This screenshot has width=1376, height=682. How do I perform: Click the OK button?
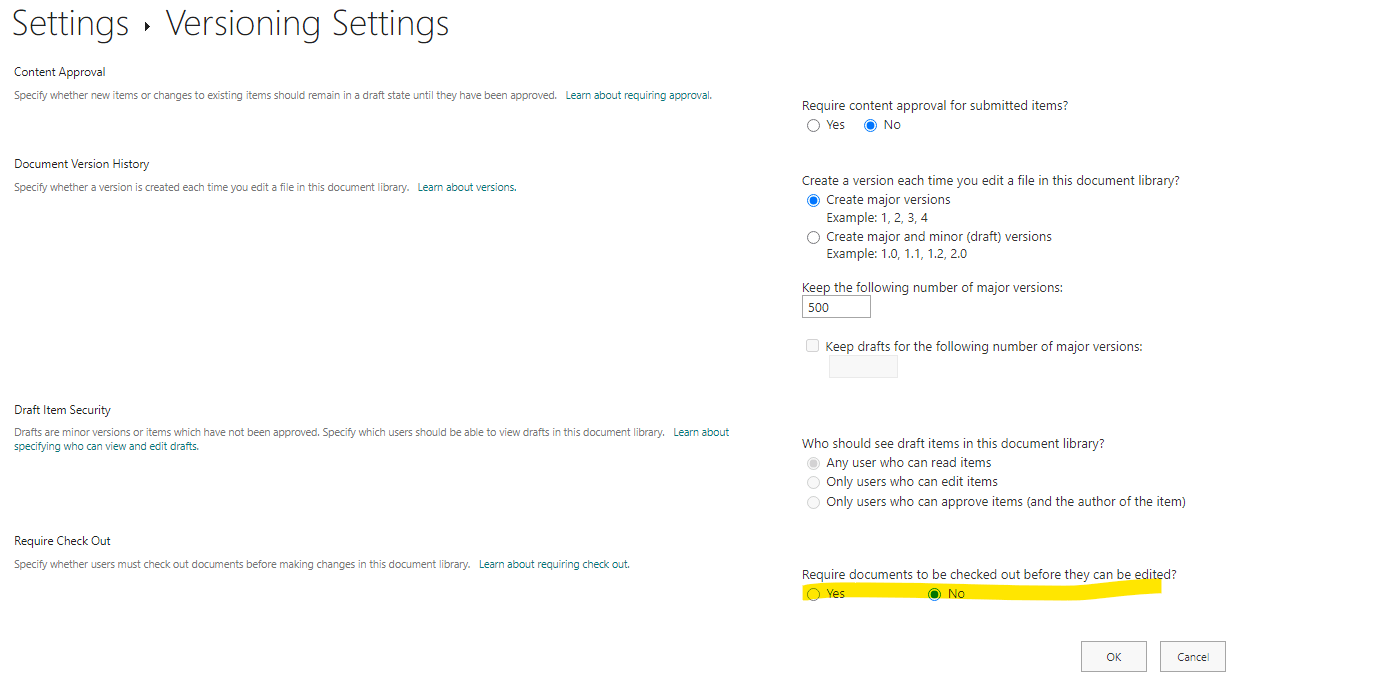1114,657
